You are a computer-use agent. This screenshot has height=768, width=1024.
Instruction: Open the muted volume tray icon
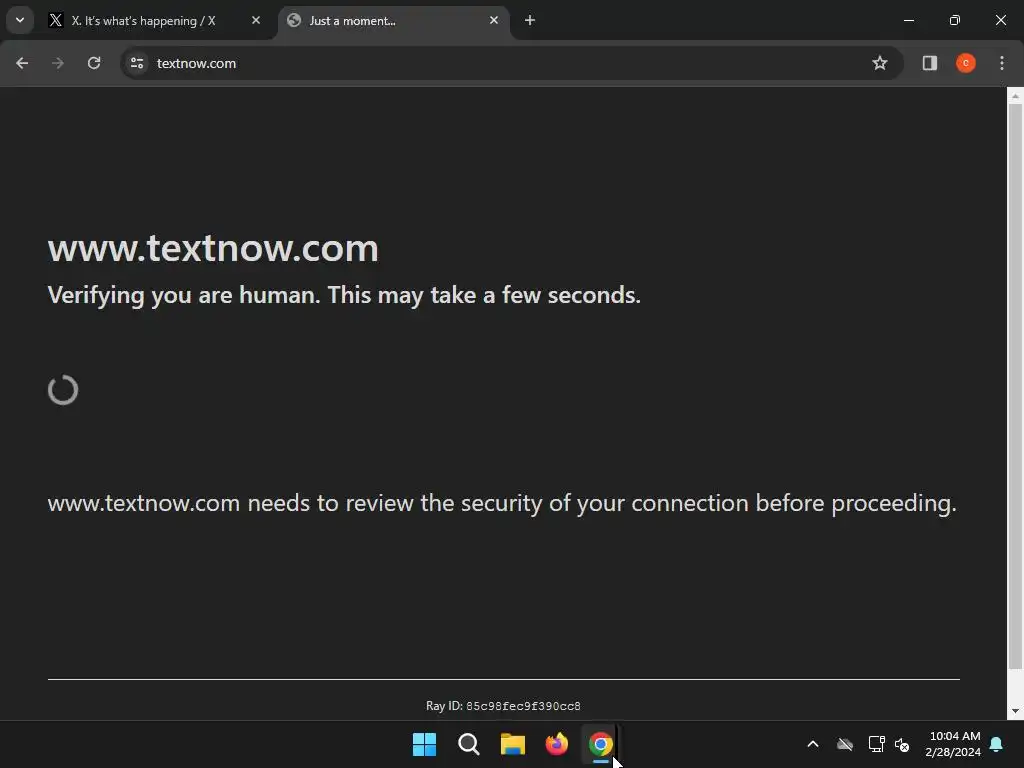click(902, 744)
